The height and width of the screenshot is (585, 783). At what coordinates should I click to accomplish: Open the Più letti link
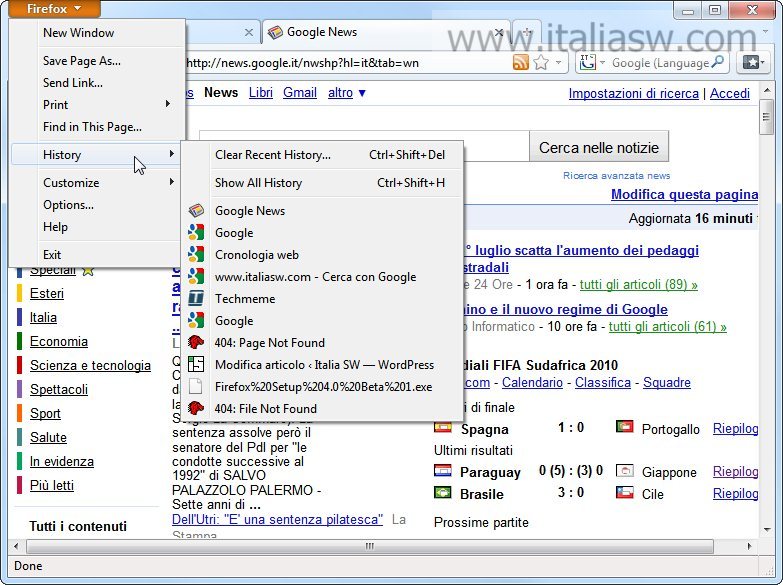pyautogui.click(x=52, y=485)
